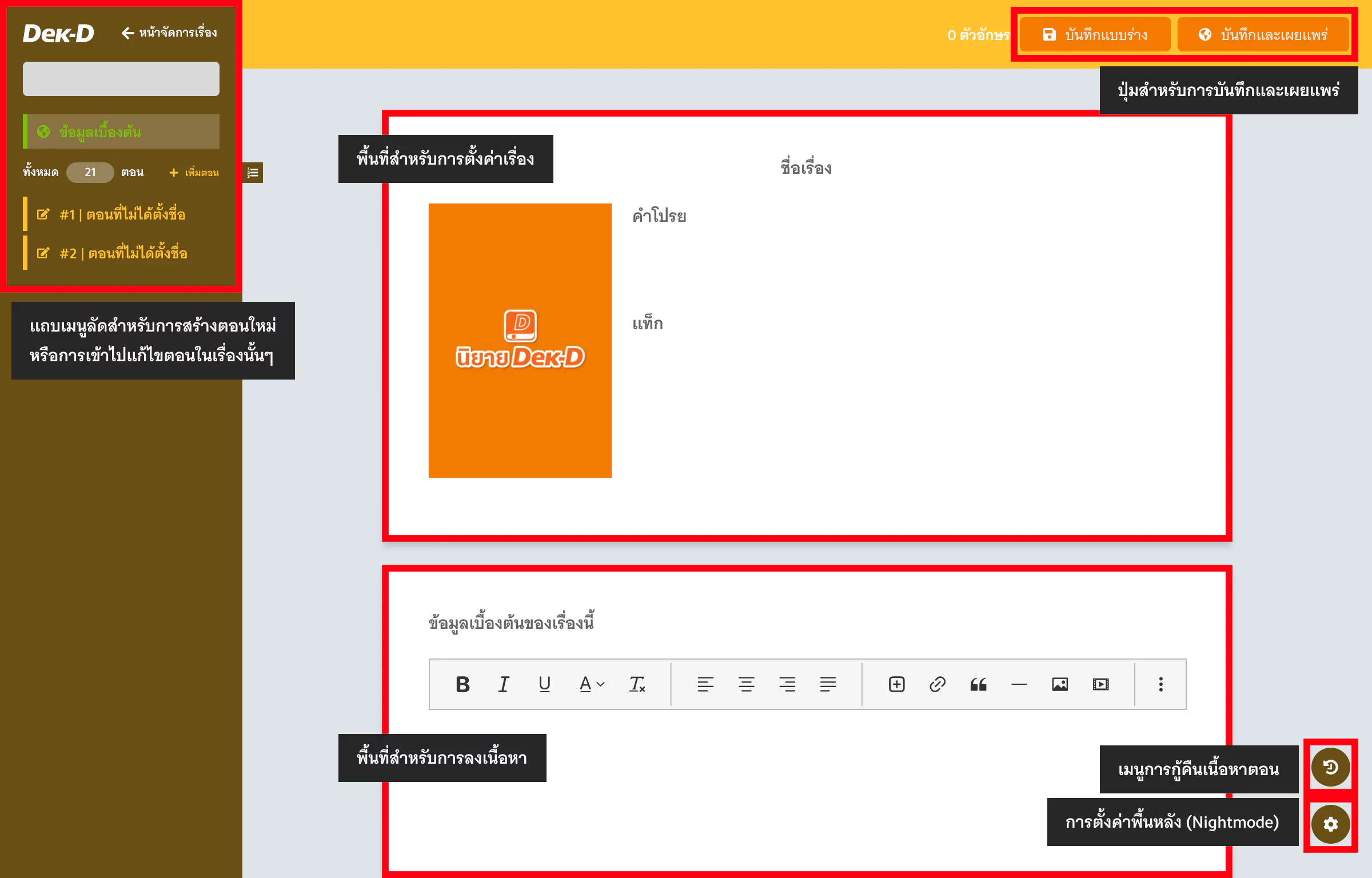Open more toolbar options (three dots)

tap(1160, 684)
